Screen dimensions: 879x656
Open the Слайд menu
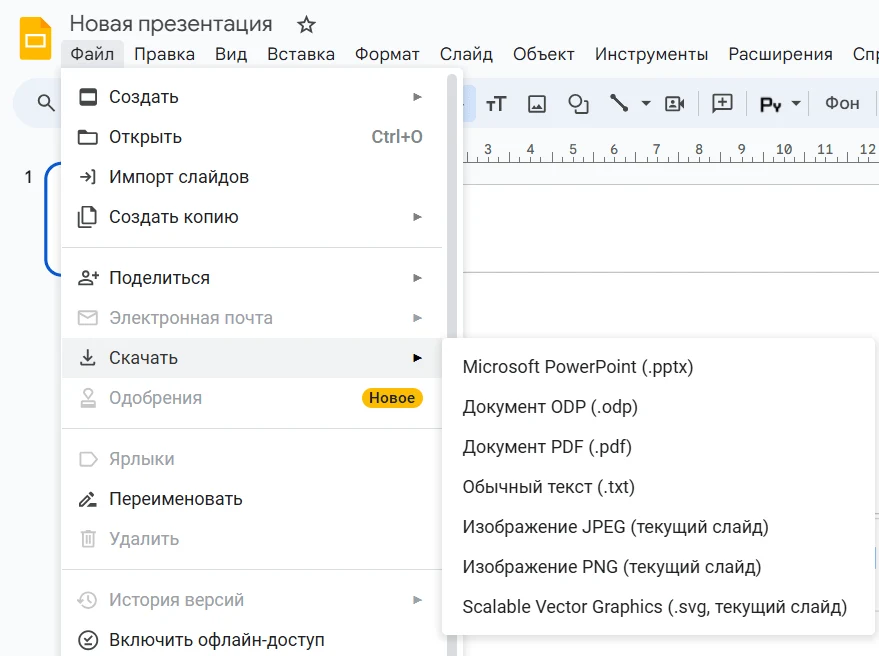[x=466, y=54]
